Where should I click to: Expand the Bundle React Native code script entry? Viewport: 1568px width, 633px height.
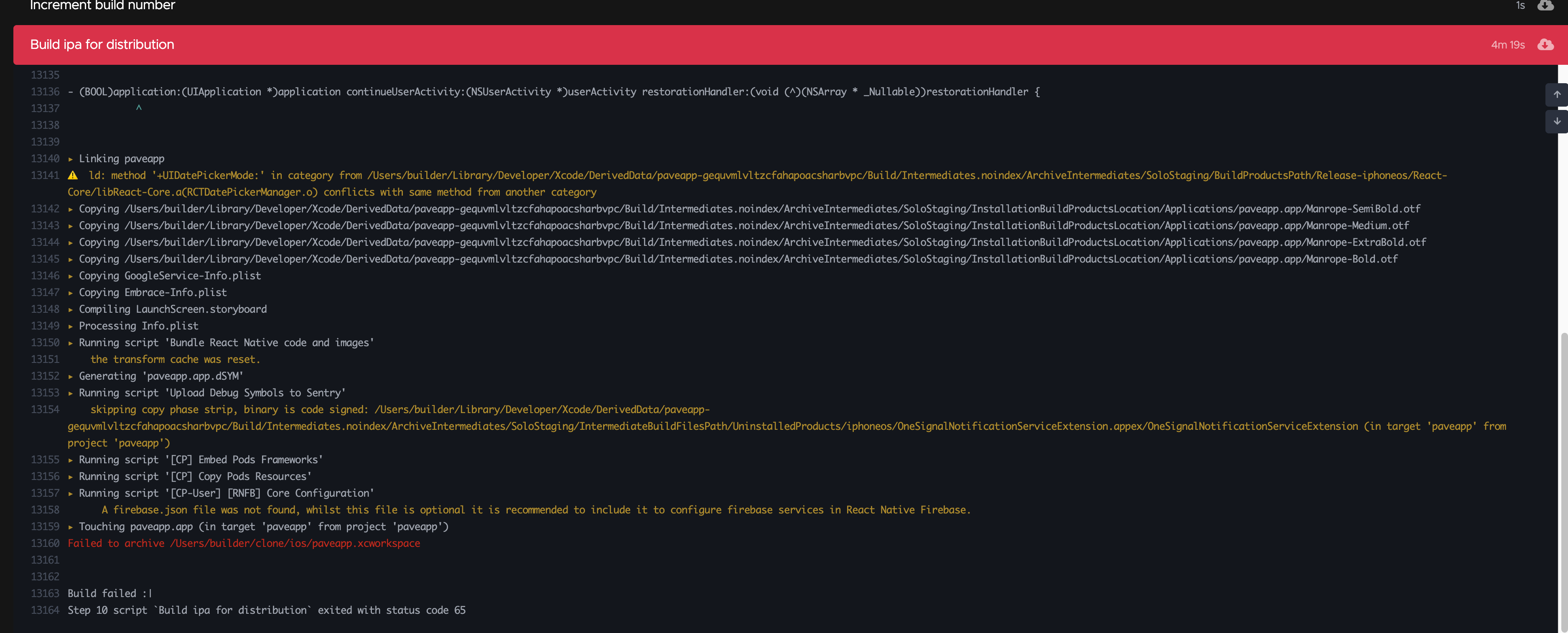pos(71,343)
